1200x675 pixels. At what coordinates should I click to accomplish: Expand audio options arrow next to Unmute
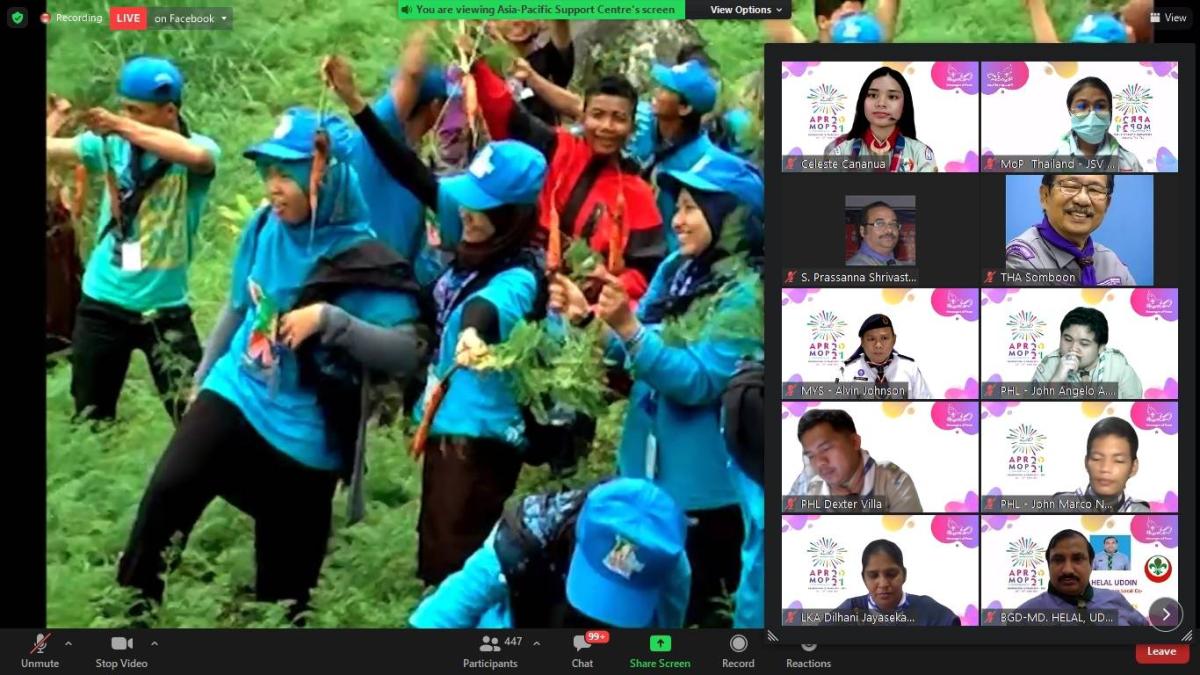(68, 643)
